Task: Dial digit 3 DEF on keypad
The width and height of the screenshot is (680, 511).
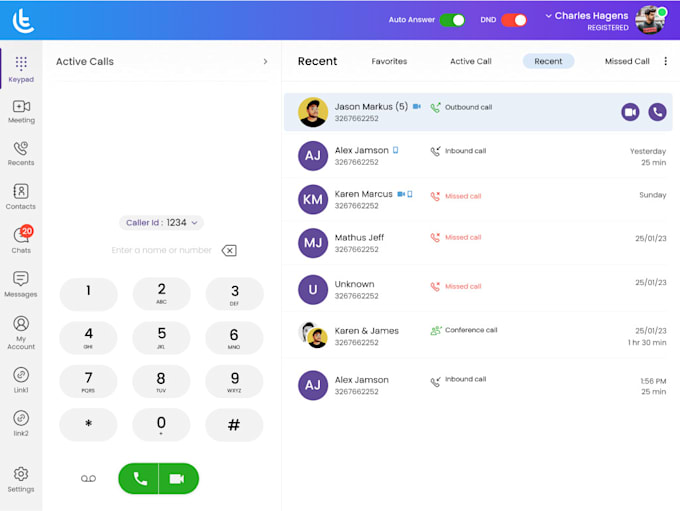Action: point(234,294)
